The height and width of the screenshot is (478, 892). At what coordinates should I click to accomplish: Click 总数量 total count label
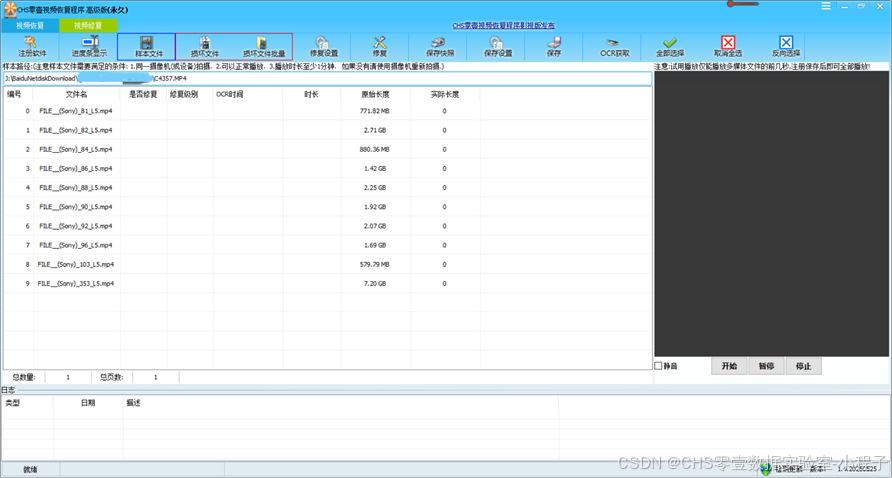click(x=23, y=377)
